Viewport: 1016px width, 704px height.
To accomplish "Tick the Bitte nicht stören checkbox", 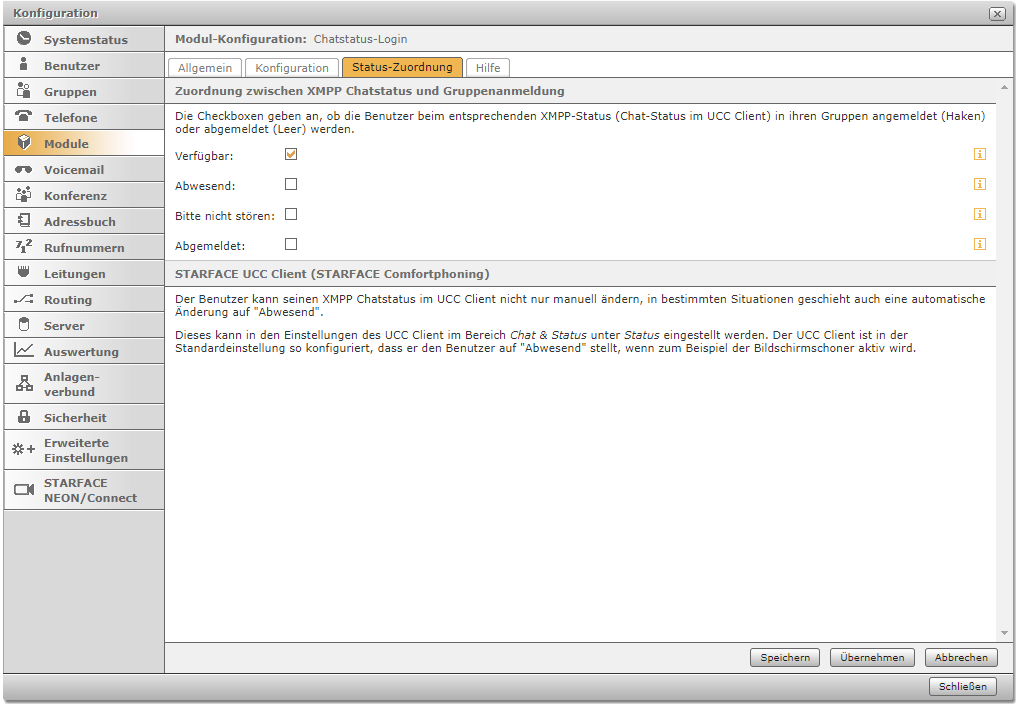I will point(291,214).
